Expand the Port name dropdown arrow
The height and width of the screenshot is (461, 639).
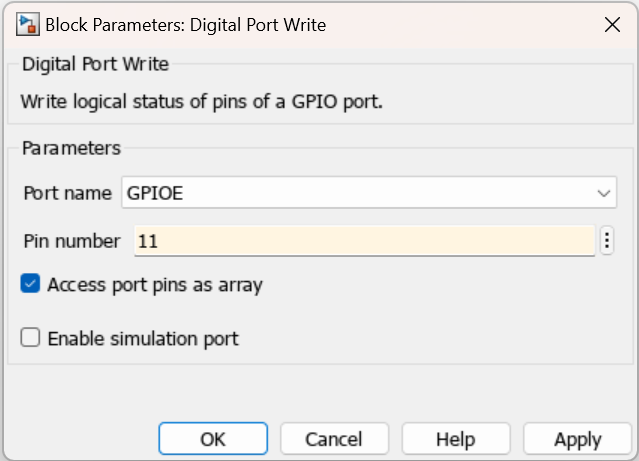click(603, 193)
